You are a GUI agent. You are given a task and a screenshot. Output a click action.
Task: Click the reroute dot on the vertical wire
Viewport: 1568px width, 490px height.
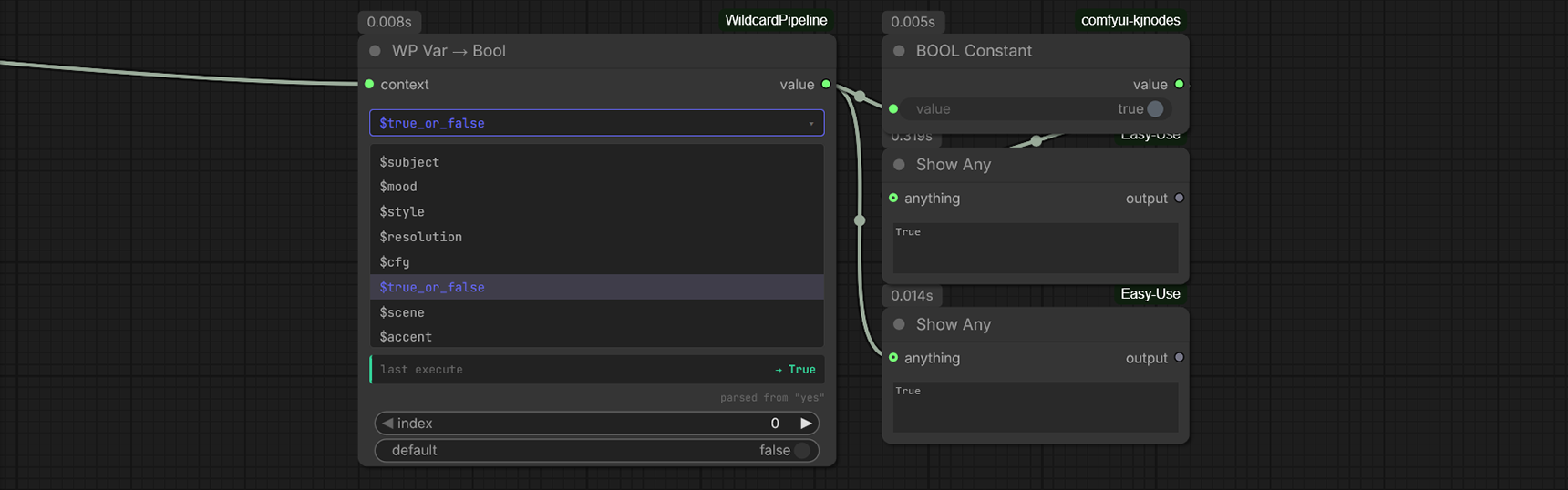860,220
